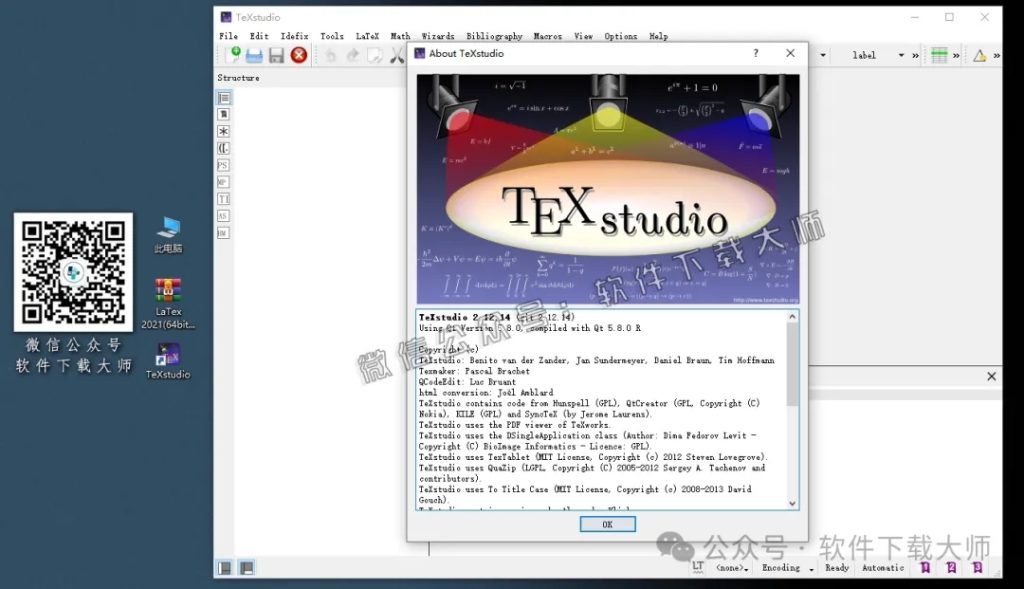Click the Open file folder icon

[x=254, y=56]
